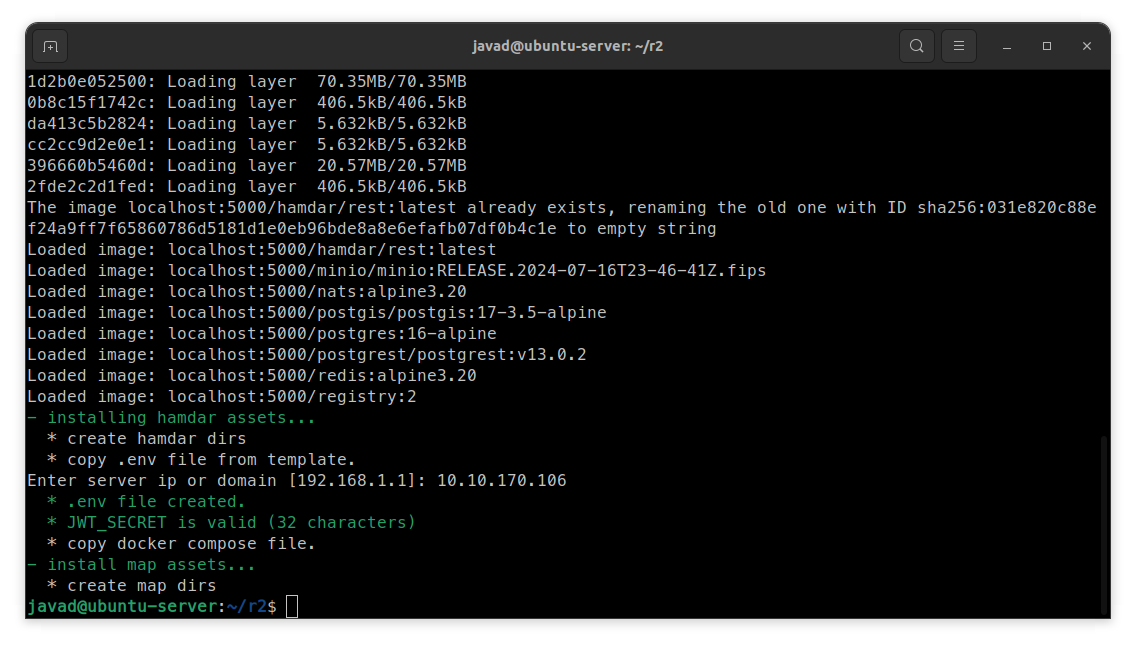Click the 'JWT_SECRET is valid' message
The height and width of the screenshot is (647, 1136).
240,523
